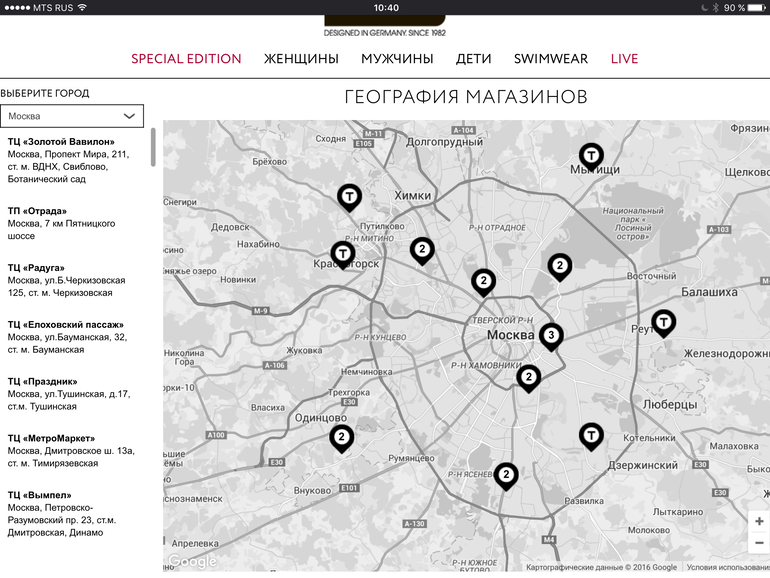Select the store pin above Дзержинский
The image size is (770, 578).
pyautogui.click(x=592, y=435)
